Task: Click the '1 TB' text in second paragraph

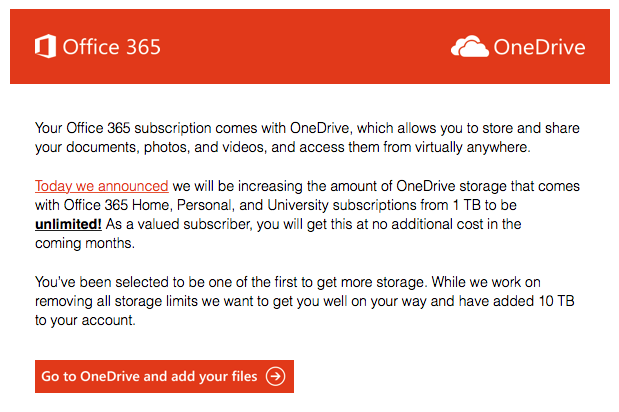Action: tap(467, 205)
